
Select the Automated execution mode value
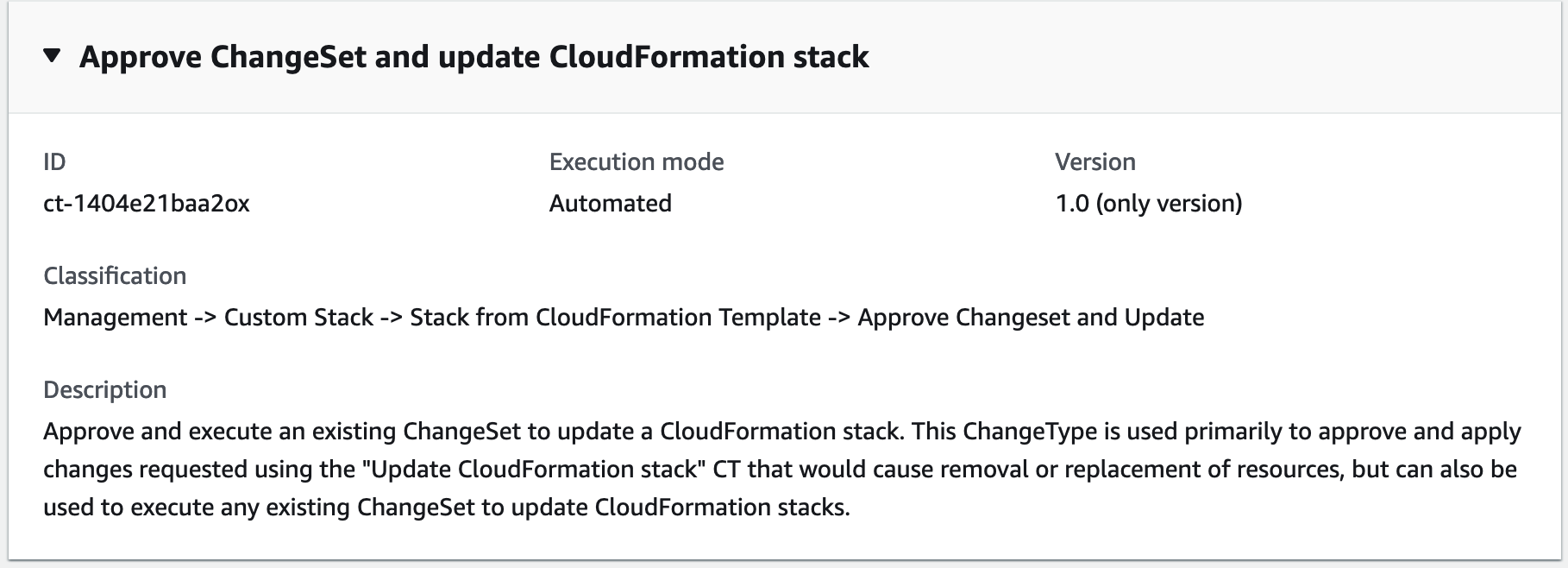click(609, 205)
